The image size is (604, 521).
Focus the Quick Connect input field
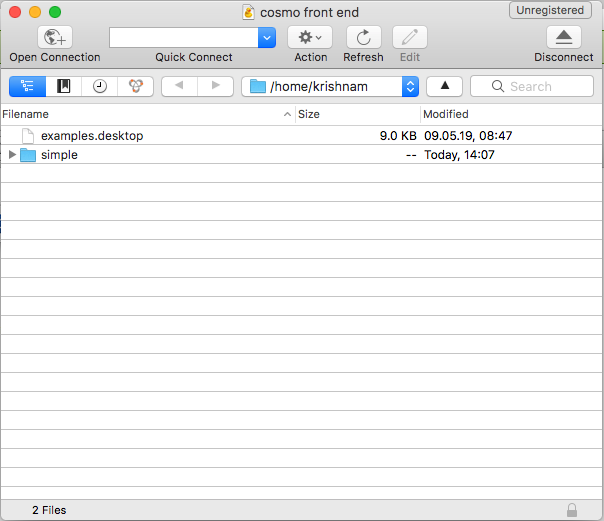184,38
